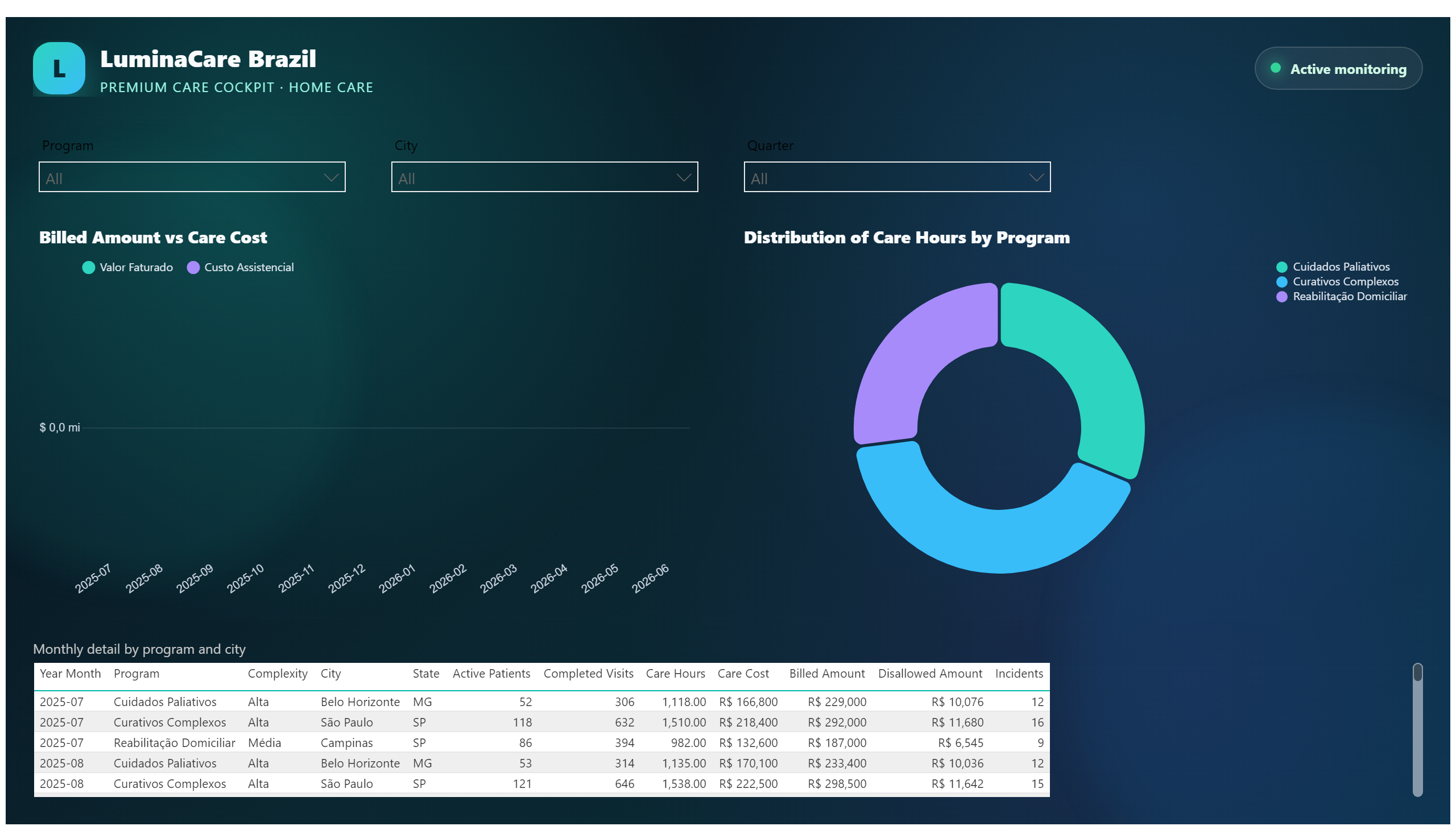Image resolution: width=1456 pixels, height=830 pixels.
Task: Expand the City filter dropdown
Action: pyautogui.click(x=544, y=177)
